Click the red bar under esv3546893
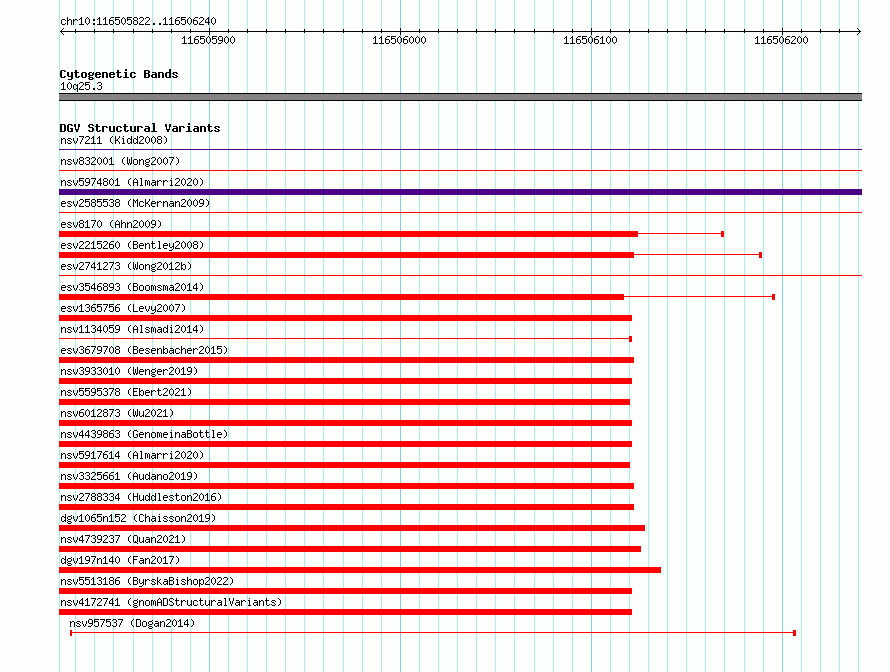 pos(341,297)
